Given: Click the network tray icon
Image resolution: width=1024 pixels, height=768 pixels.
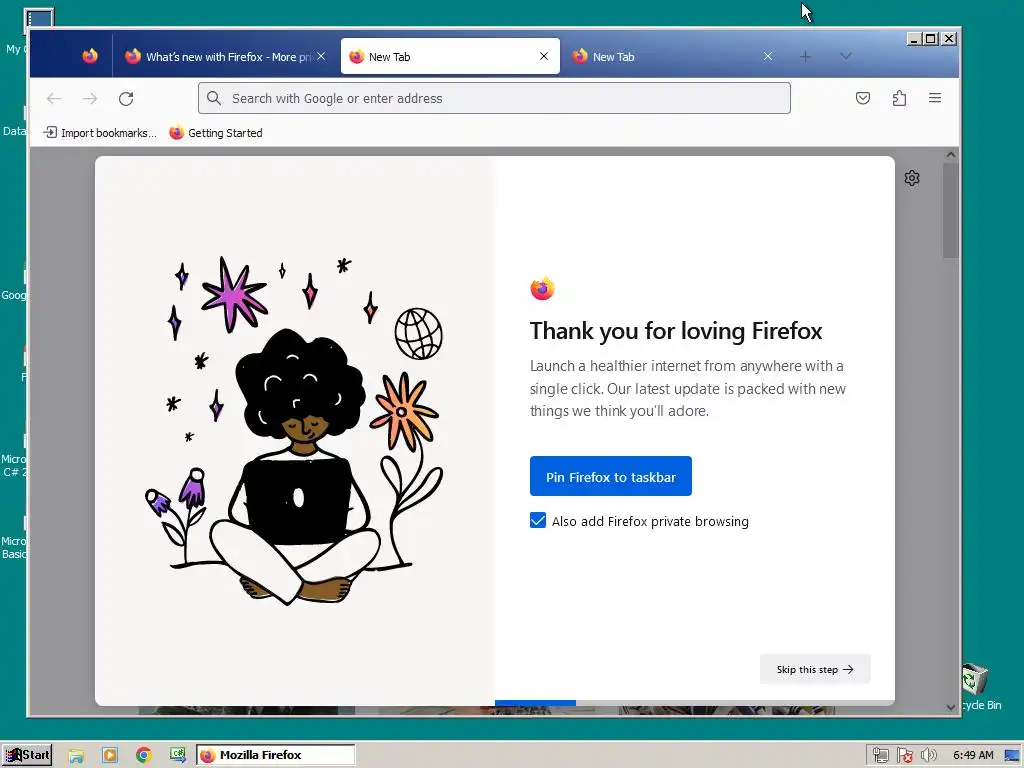Looking at the screenshot, I should [x=880, y=756].
